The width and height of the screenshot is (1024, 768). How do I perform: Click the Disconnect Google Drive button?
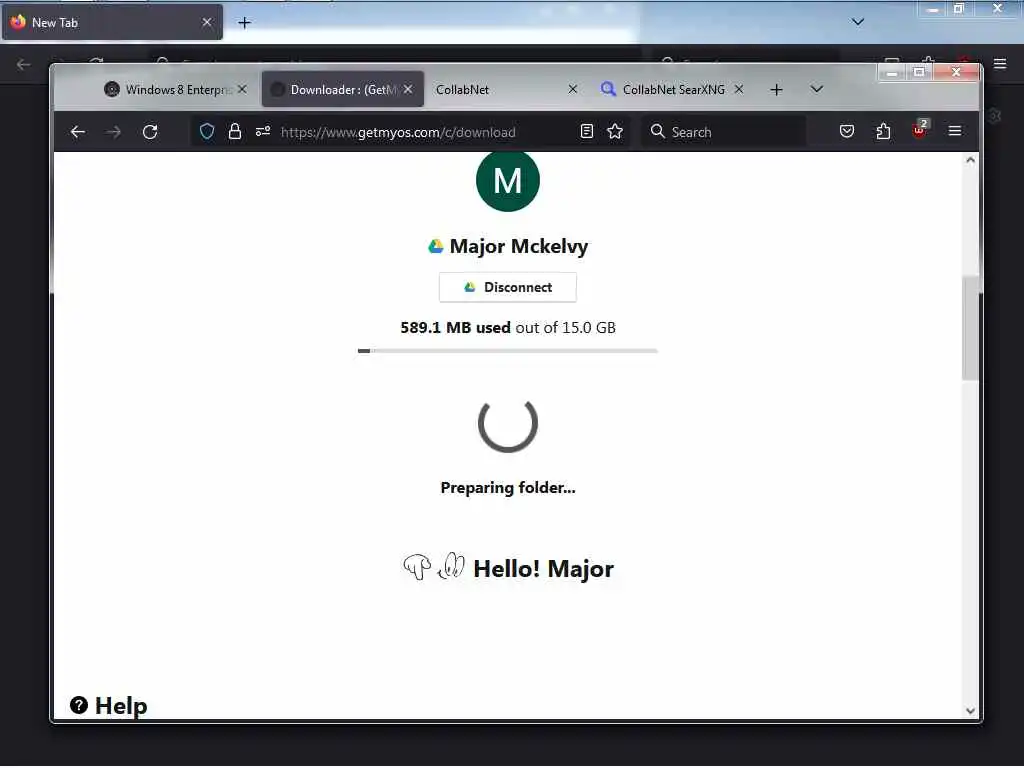click(x=507, y=287)
